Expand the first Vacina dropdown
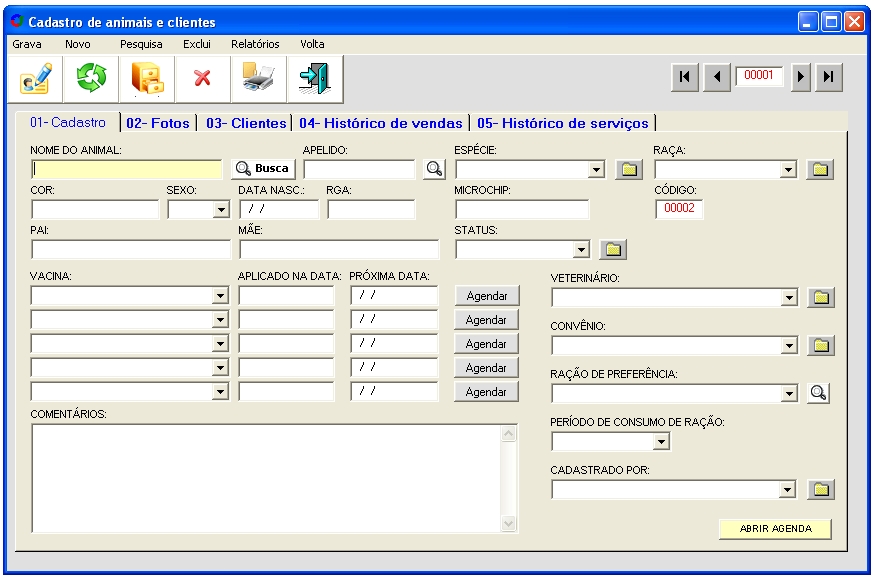Viewport: 875px width, 578px height. pyautogui.click(x=221, y=296)
